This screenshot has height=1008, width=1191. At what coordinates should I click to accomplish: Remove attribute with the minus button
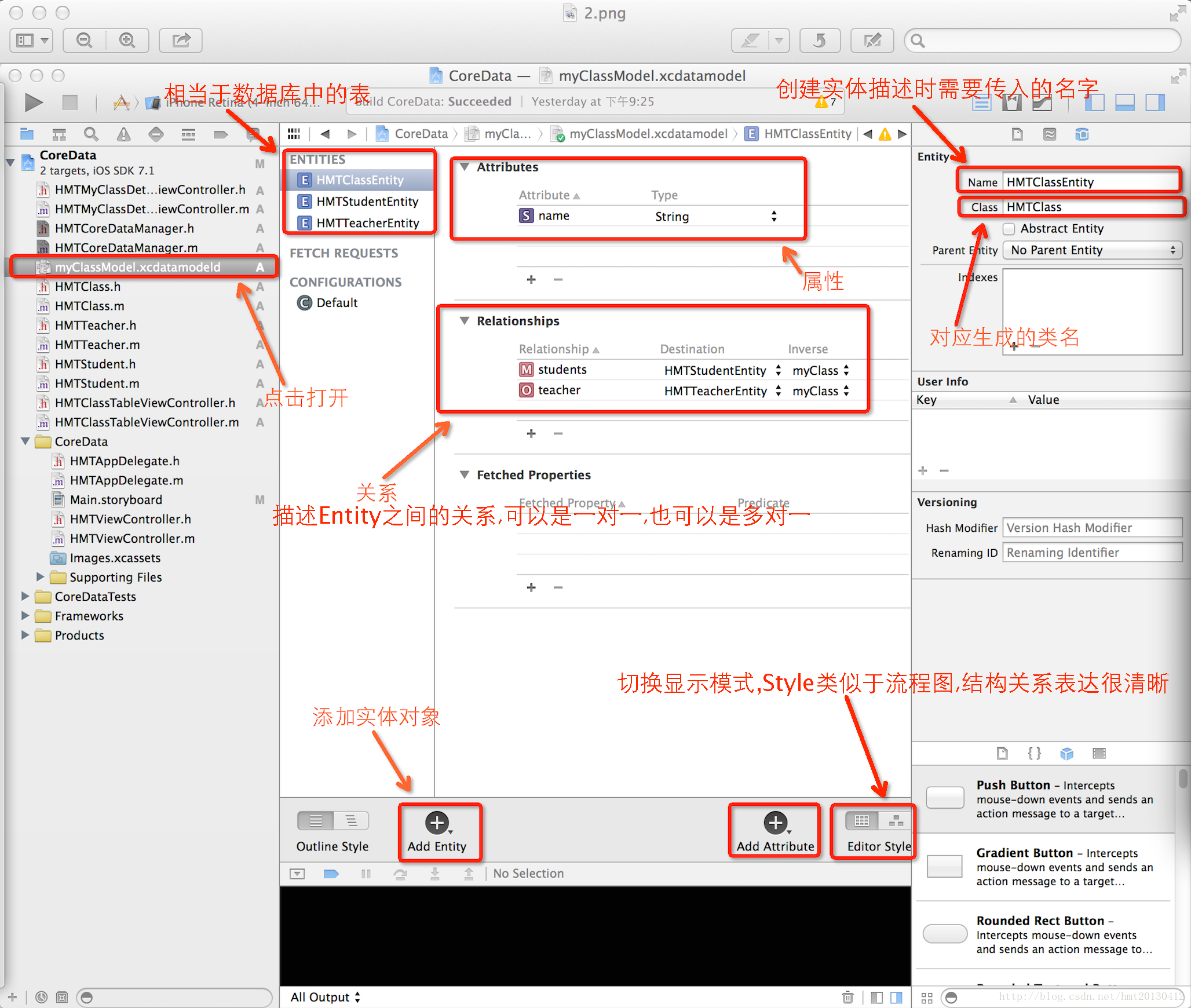pos(558,279)
